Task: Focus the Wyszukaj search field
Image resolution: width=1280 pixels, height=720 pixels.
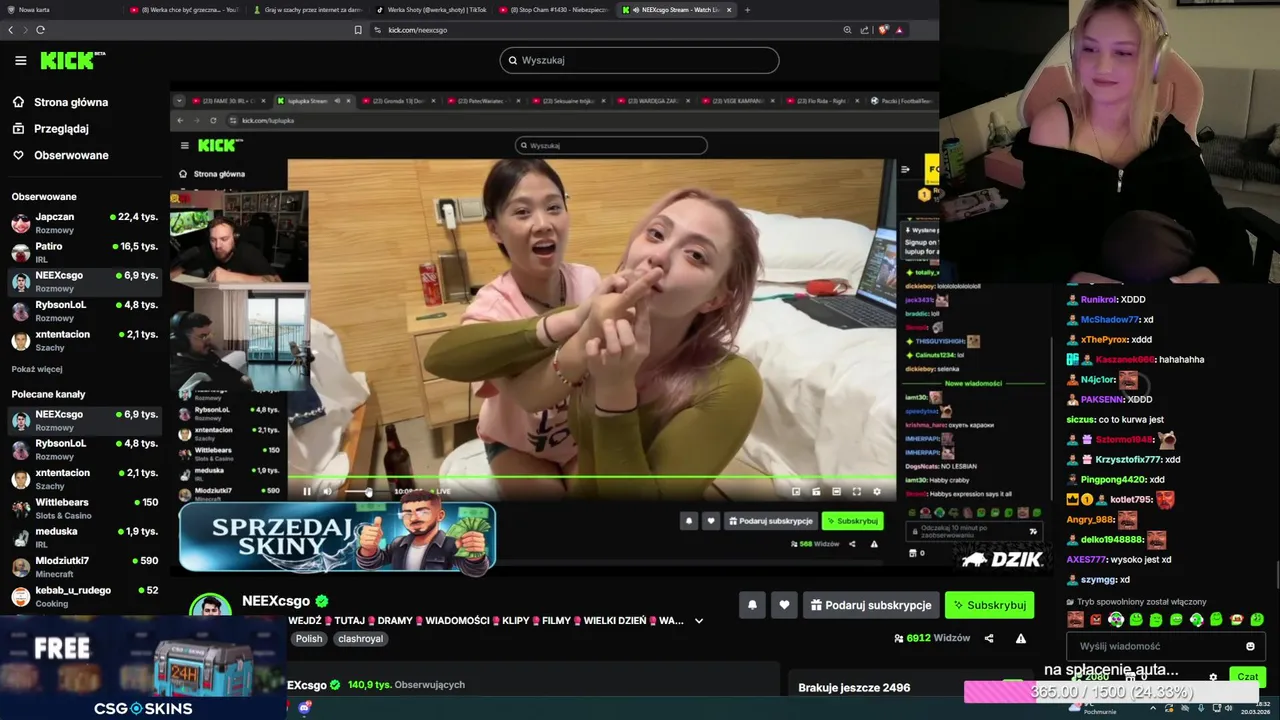Action: [639, 60]
